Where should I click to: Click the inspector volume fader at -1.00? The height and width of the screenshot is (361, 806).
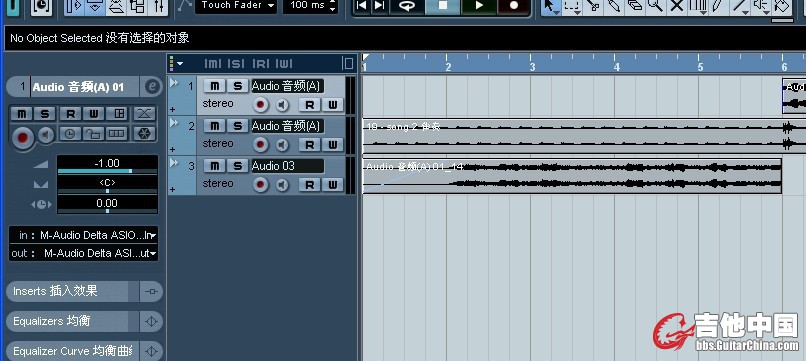pyautogui.click(x=107, y=166)
